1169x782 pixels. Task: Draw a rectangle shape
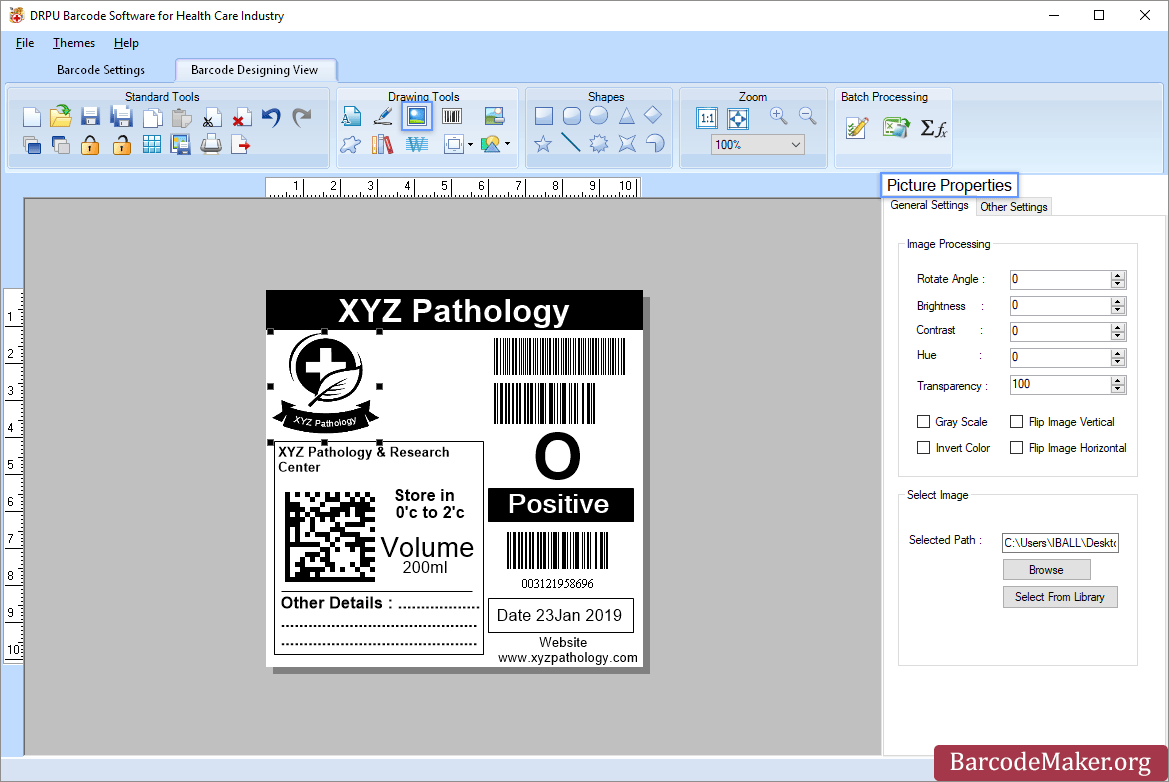(x=543, y=116)
